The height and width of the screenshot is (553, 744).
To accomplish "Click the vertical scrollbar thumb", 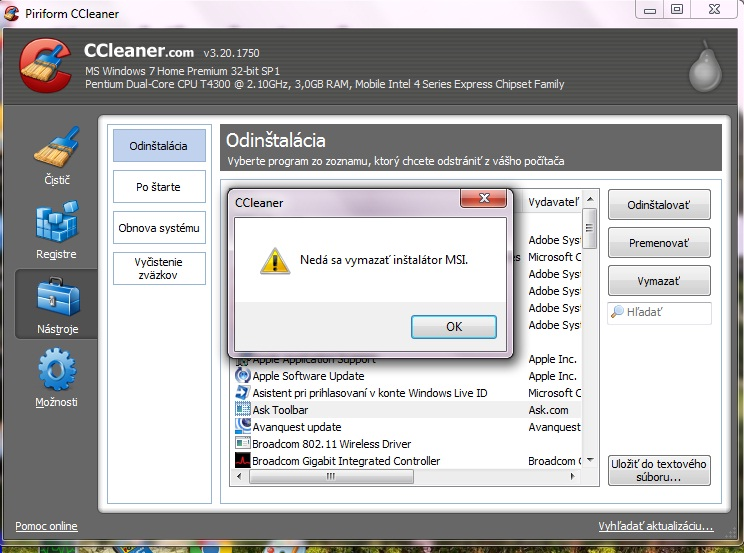I will point(589,228).
